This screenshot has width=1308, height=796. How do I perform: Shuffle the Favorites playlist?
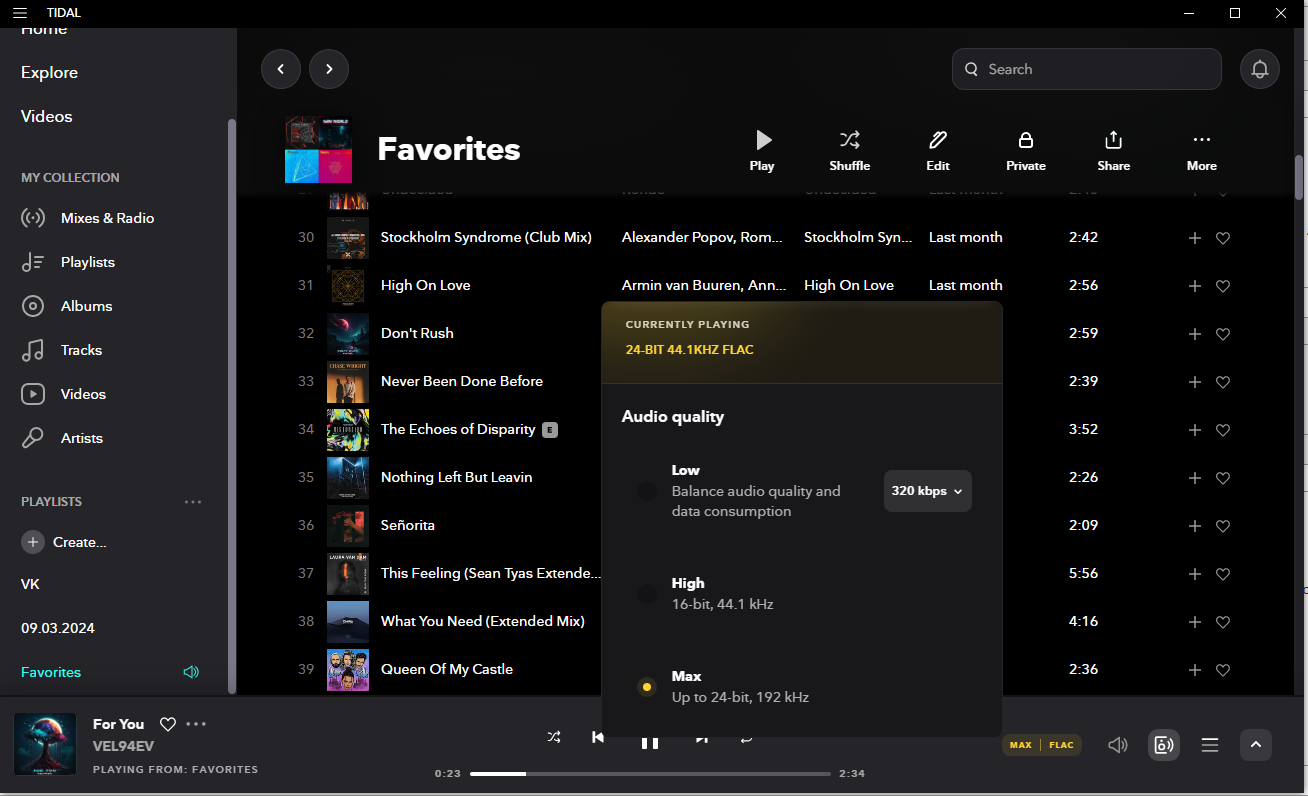[x=850, y=150]
